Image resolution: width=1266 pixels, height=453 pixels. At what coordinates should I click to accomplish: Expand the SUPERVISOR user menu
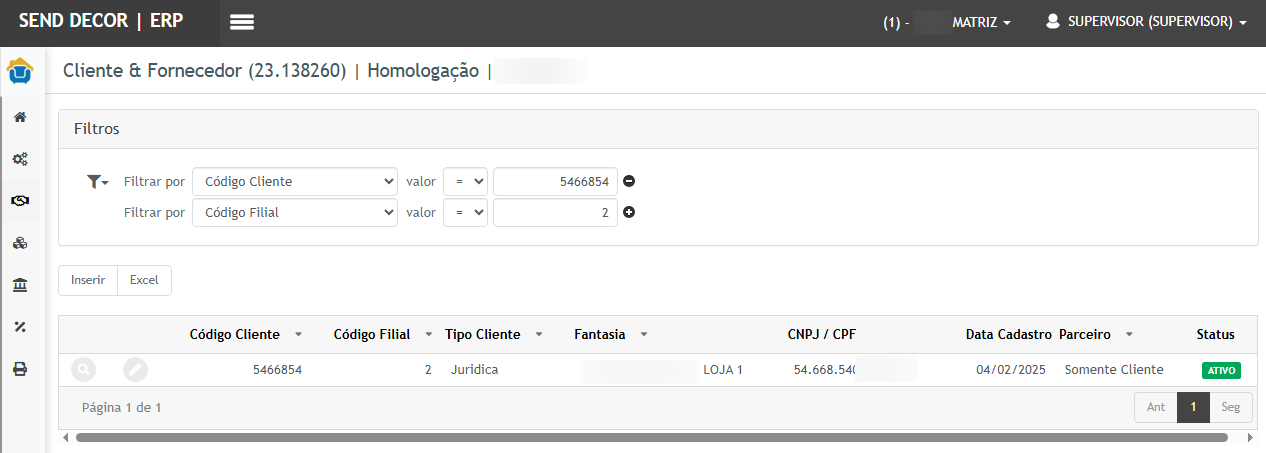click(1157, 22)
